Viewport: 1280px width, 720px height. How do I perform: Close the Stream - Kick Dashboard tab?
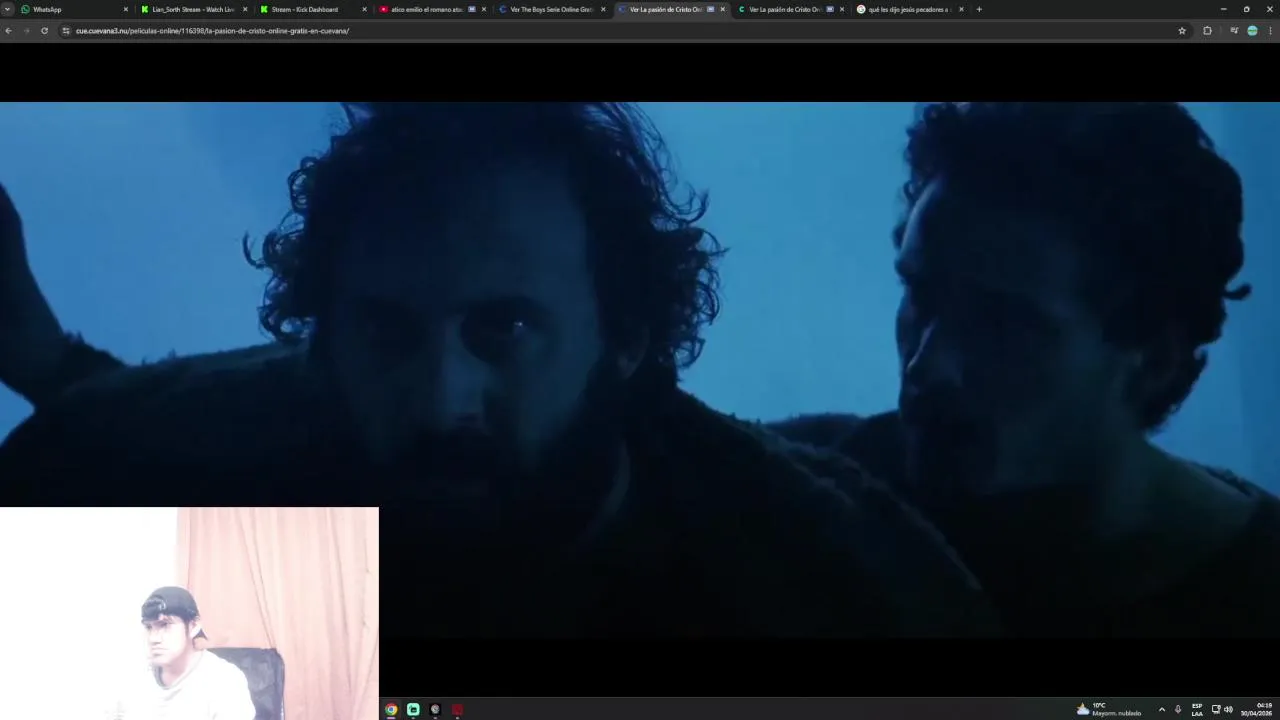pyautogui.click(x=364, y=9)
